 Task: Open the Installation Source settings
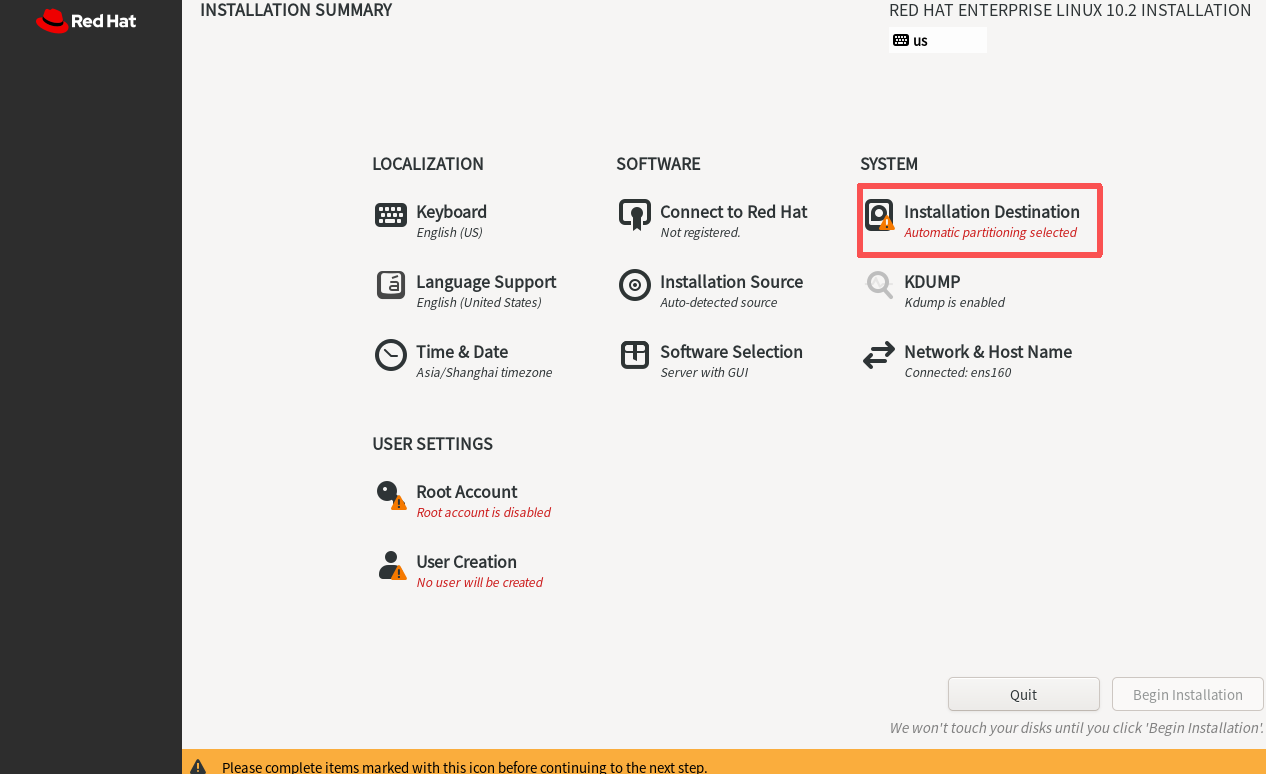coord(711,291)
